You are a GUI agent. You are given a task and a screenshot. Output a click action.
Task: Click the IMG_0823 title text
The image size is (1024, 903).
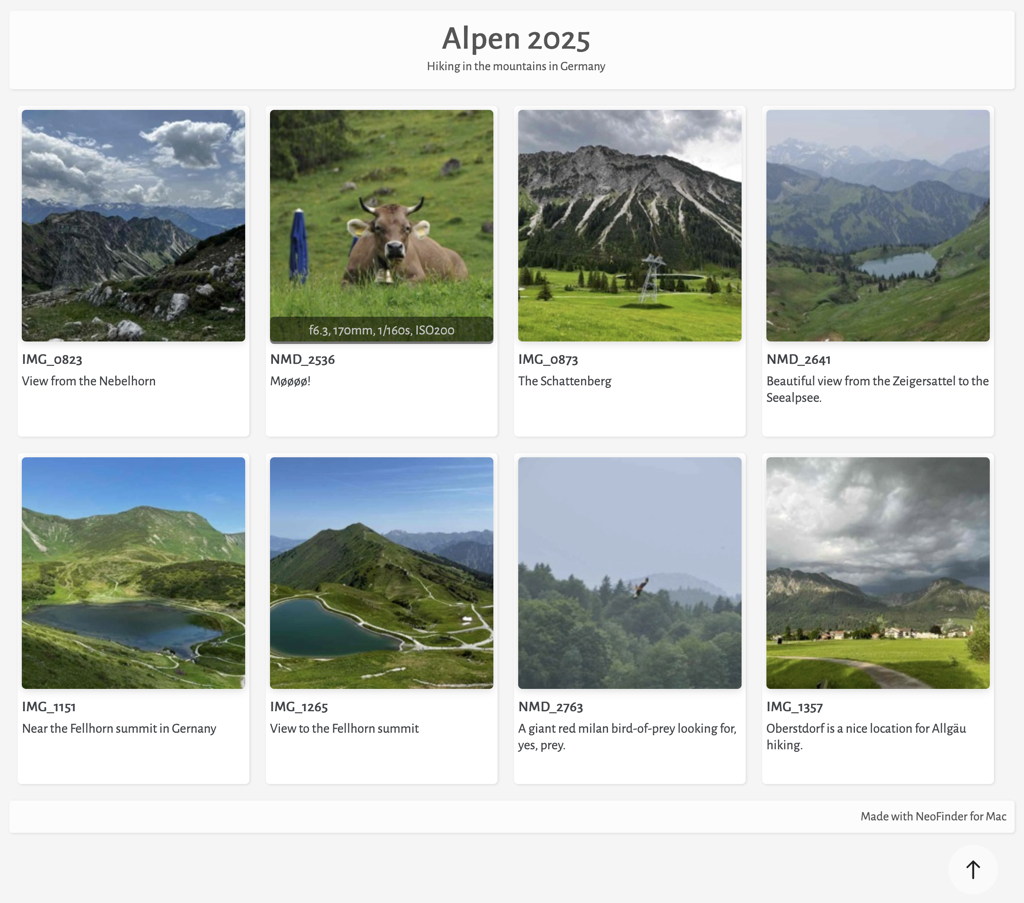pyautogui.click(x=52, y=360)
